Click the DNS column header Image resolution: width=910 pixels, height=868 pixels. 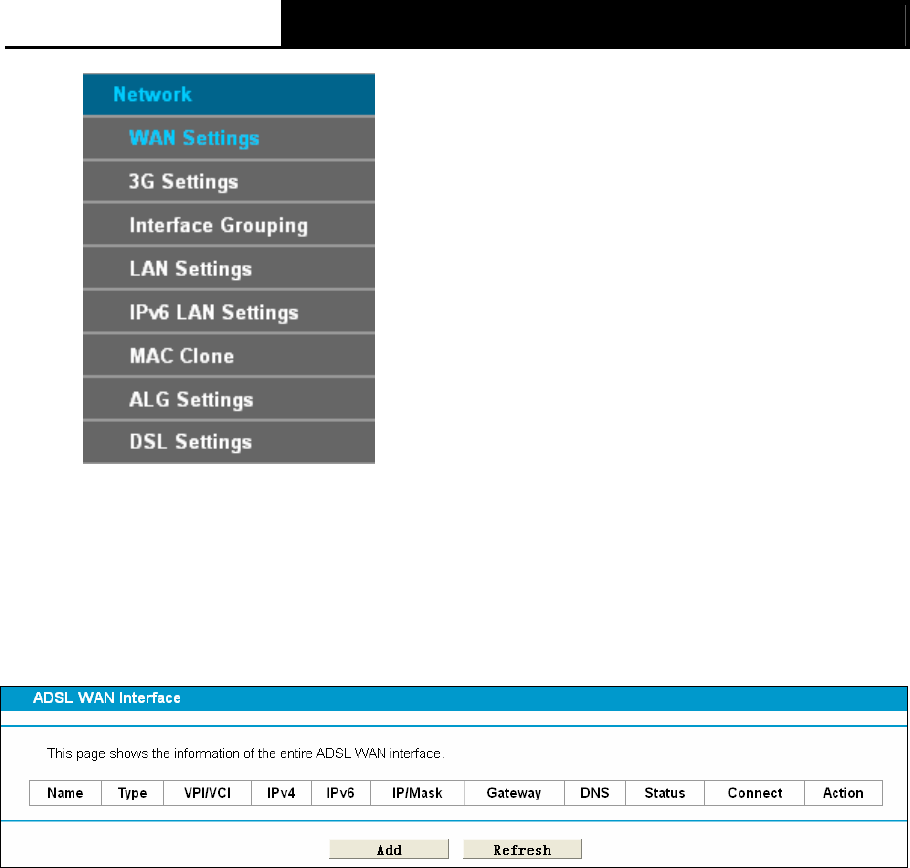point(595,793)
